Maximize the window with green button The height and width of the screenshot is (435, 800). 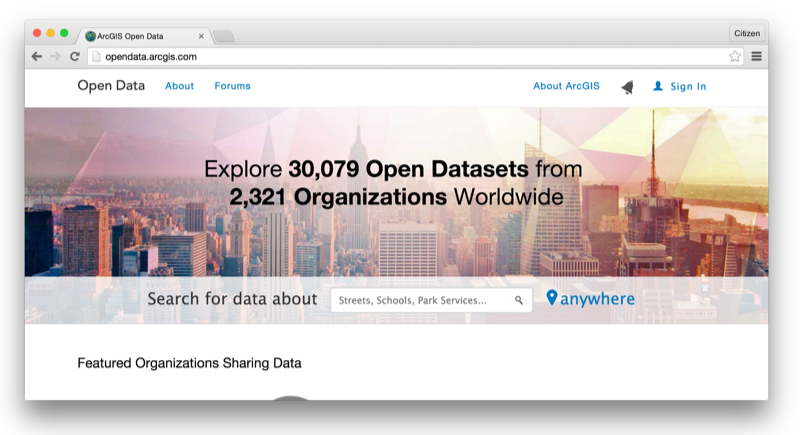pos(64,33)
